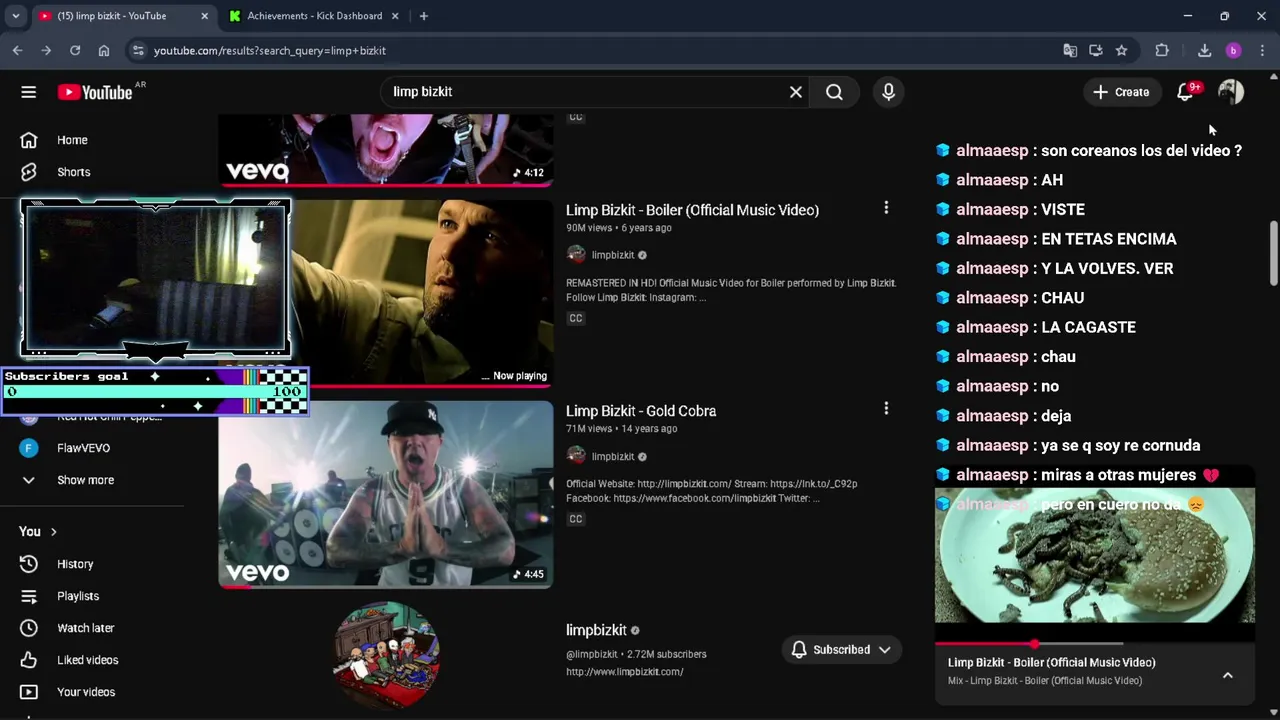Start voice search with microphone icon
The image size is (1280, 720).
coord(888,92)
